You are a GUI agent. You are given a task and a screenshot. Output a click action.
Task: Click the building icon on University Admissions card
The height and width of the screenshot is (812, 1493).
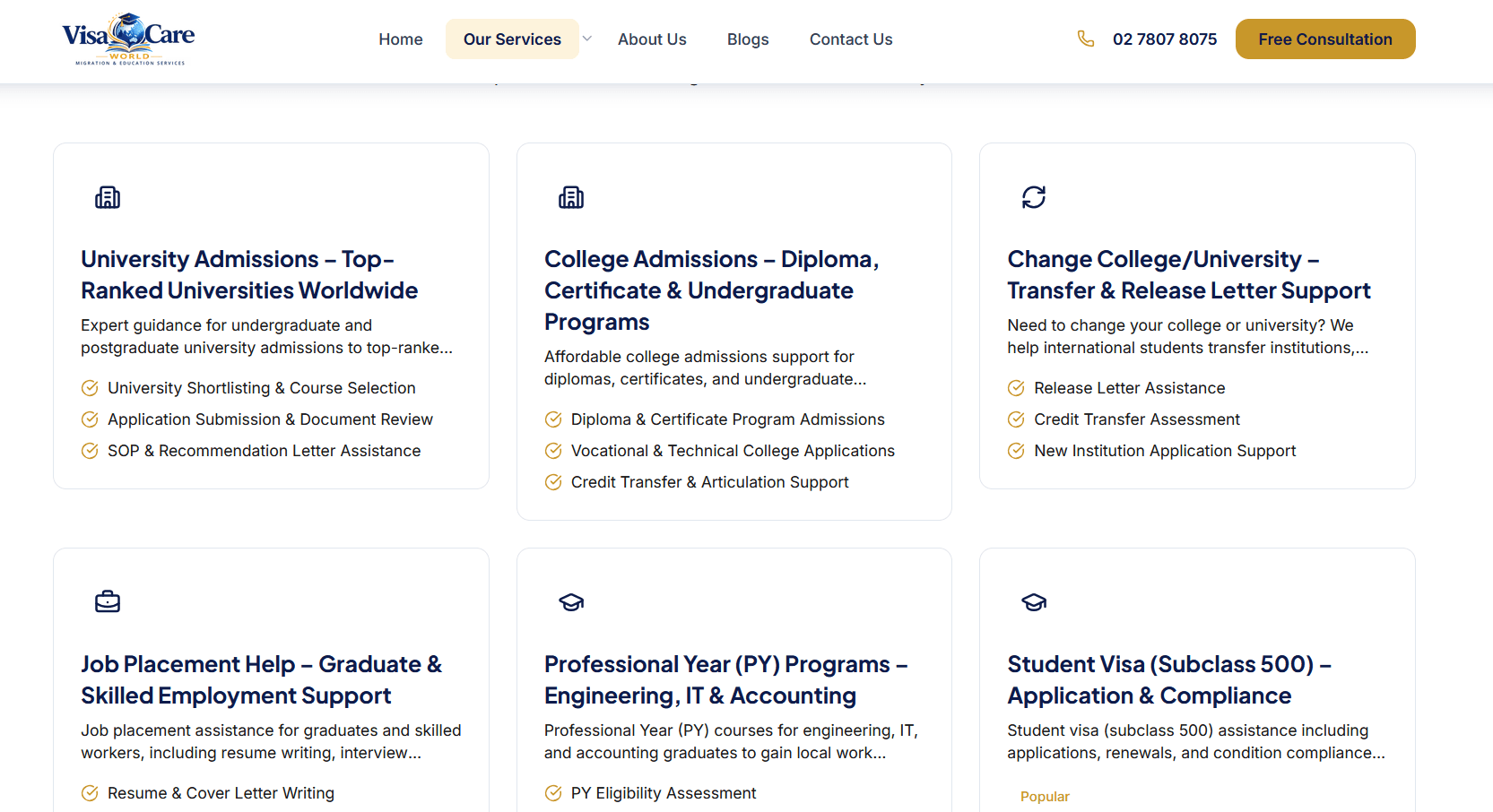(x=108, y=197)
